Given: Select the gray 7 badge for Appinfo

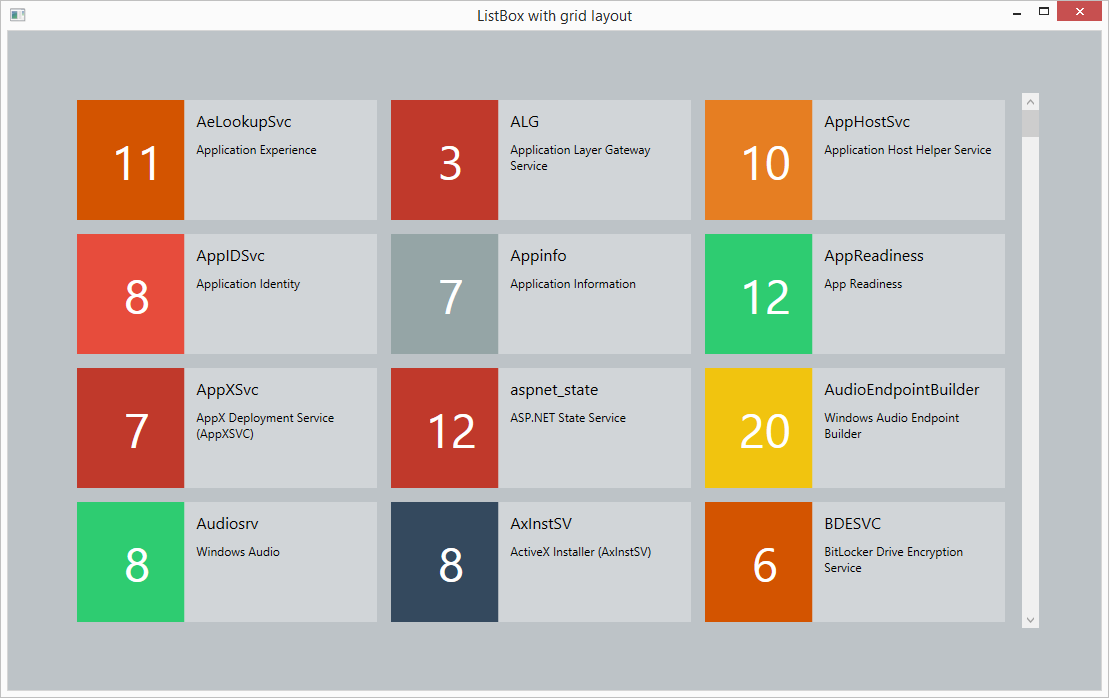Looking at the screenshot, I should [x=444, y=294].
